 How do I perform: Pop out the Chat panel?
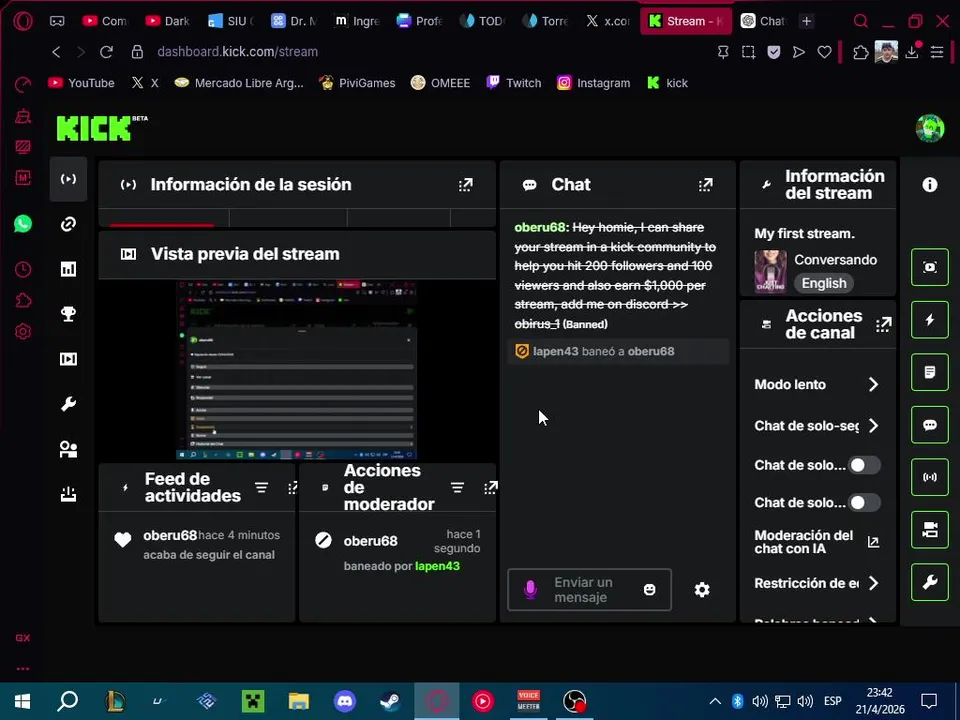tap(706, 184)
